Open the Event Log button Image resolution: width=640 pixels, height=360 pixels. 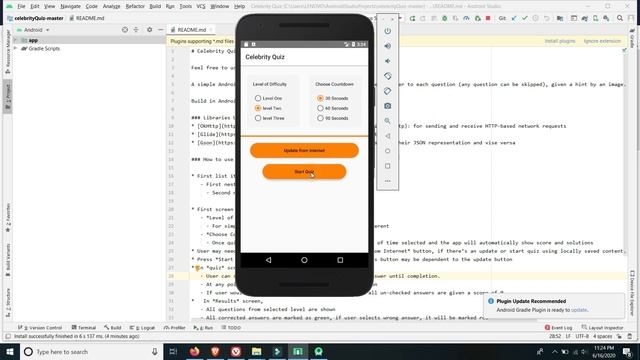558,327
